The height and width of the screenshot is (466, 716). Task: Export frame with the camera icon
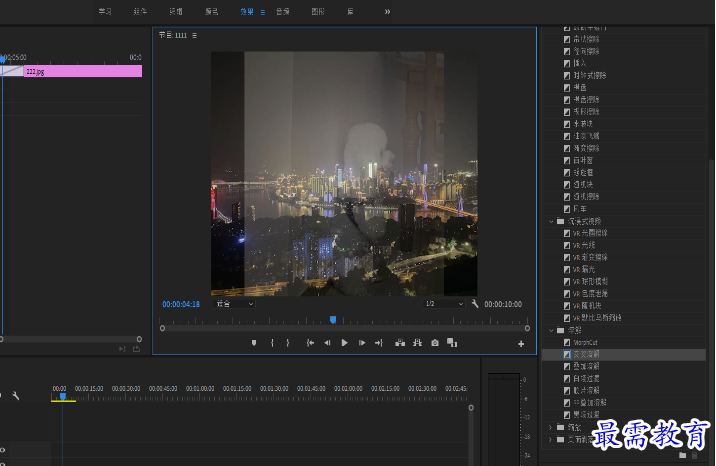click(435, 343)
